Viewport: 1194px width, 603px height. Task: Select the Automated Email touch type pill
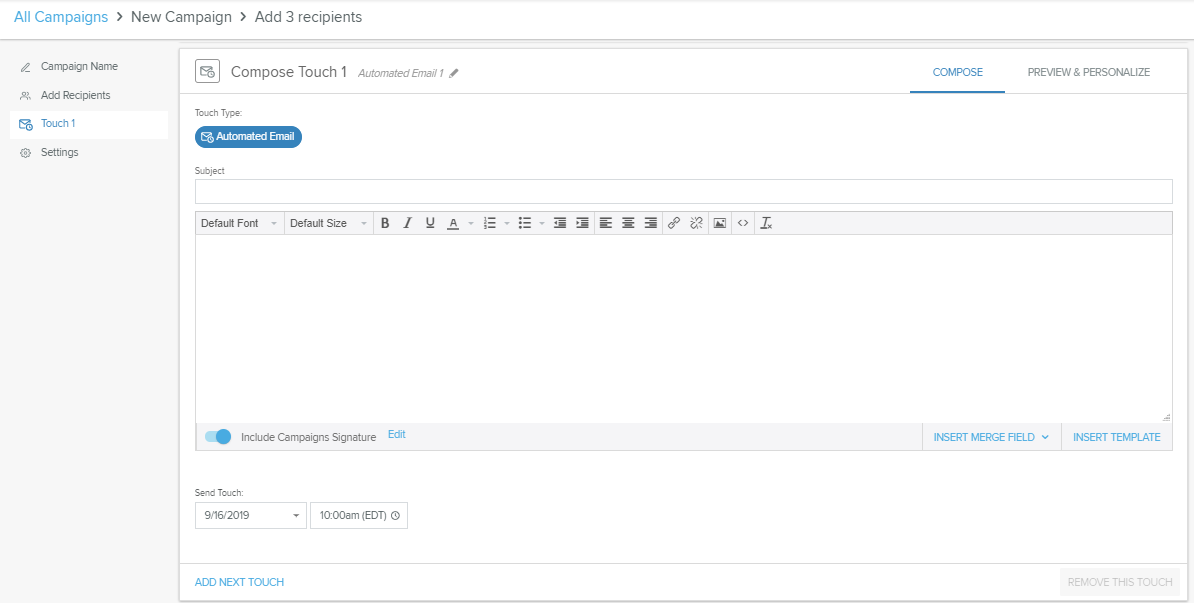(248, 137)
